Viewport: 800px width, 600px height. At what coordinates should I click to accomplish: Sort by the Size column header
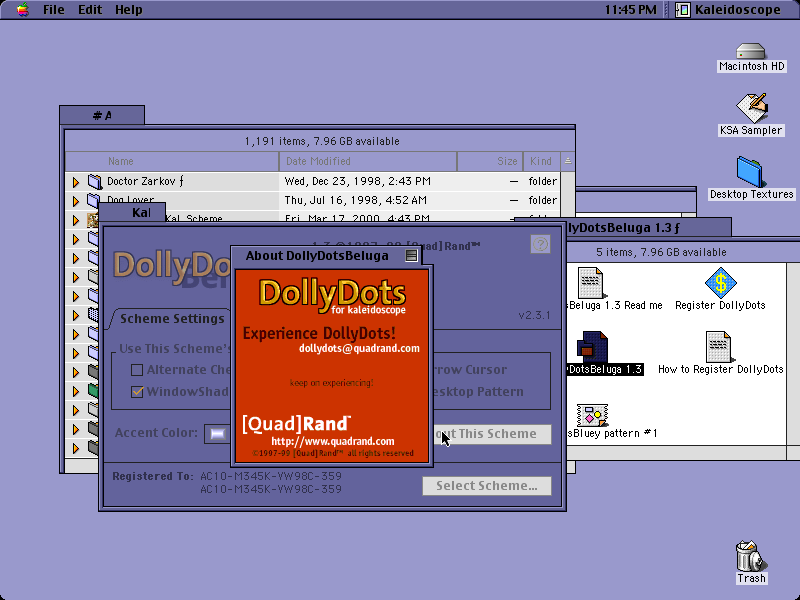pos(490,161)
